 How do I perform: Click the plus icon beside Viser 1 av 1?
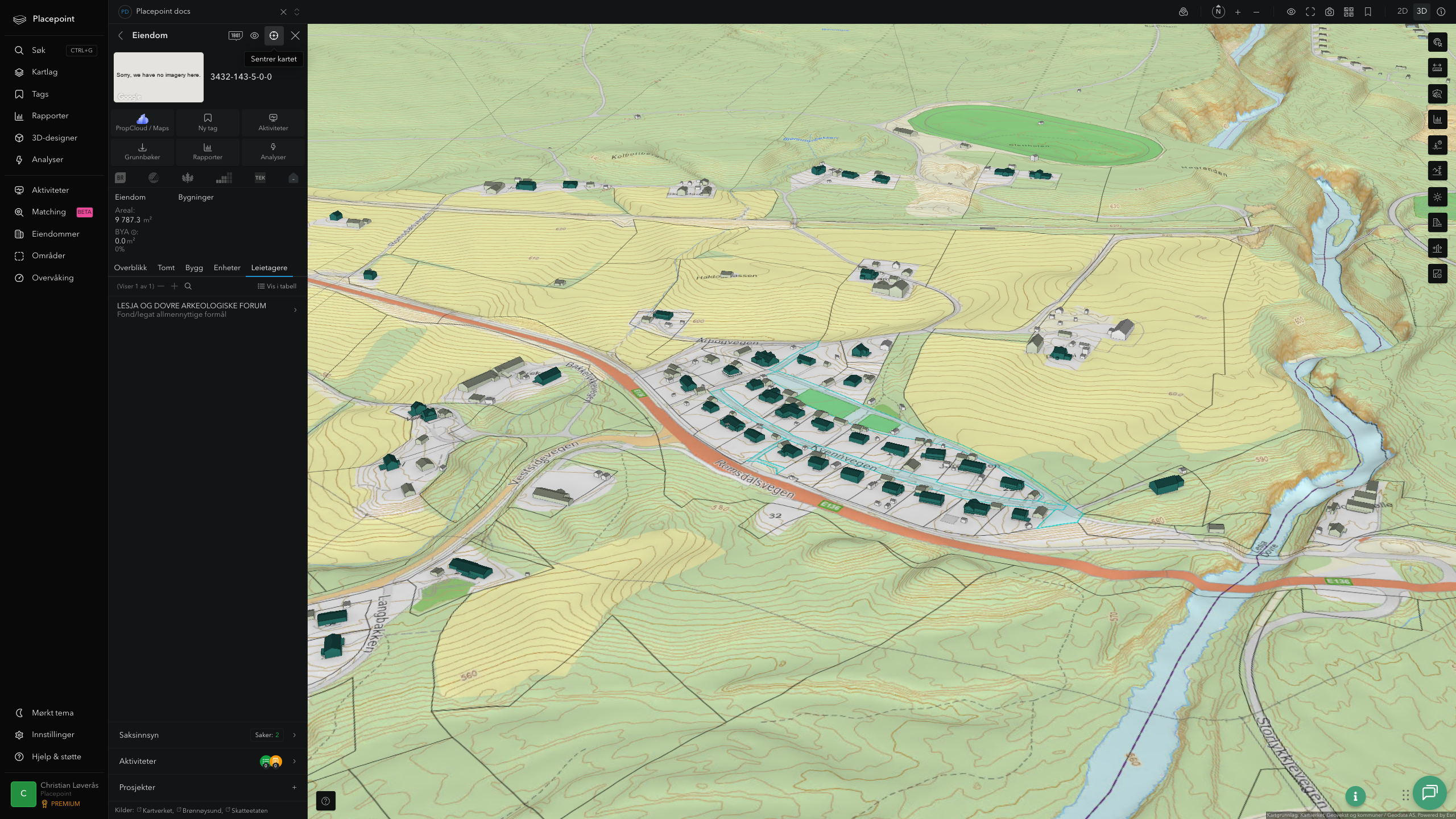pyautogui.click(x=175, y=286)
